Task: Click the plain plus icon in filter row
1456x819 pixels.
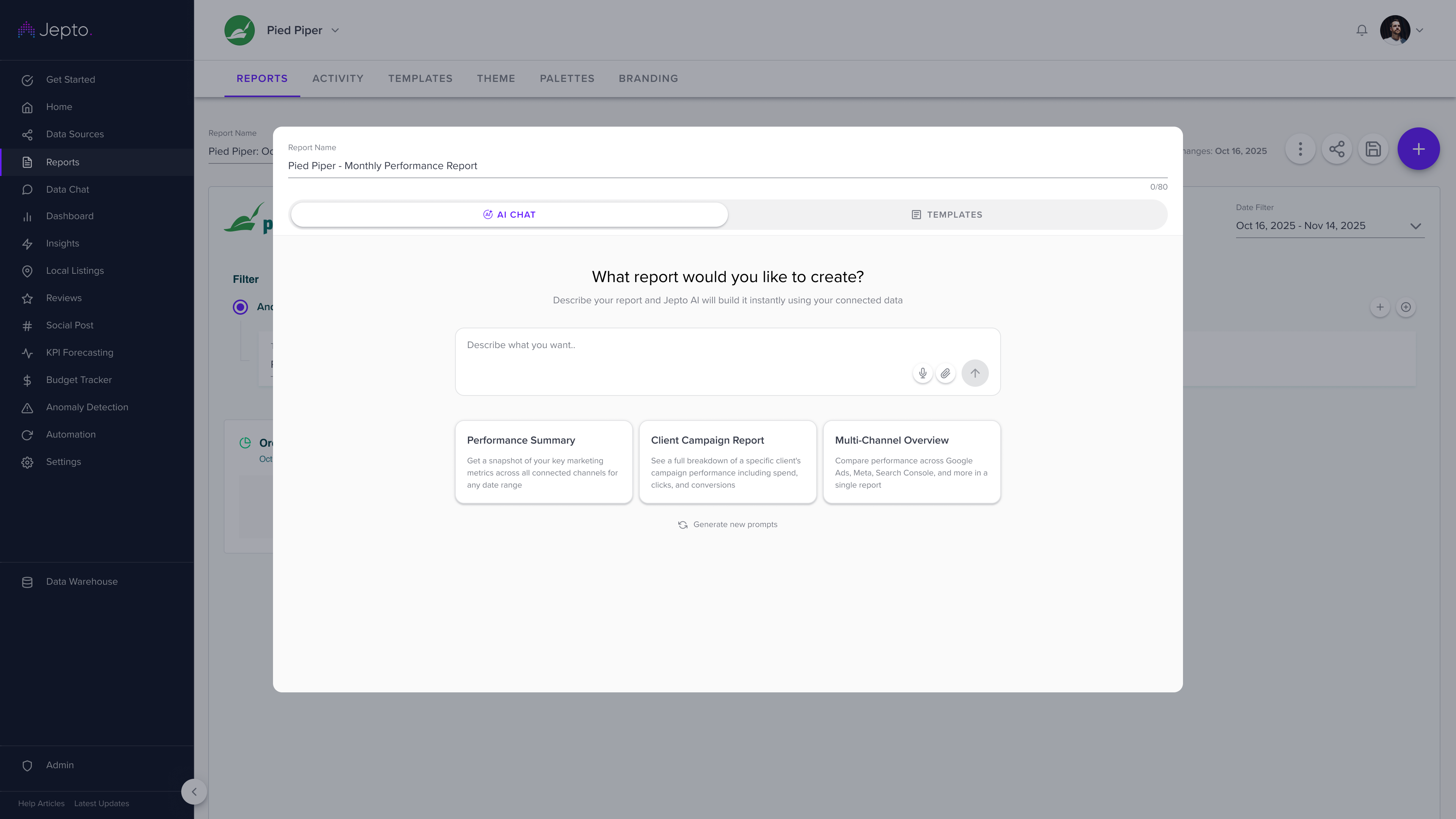Action: click(1380, 308)
